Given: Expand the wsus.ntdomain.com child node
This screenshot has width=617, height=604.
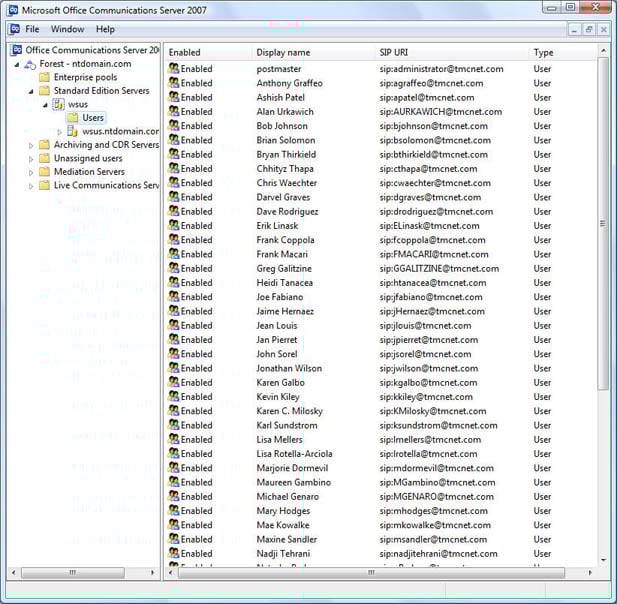Looking at the screenshot, I should (x=59, y=132).
